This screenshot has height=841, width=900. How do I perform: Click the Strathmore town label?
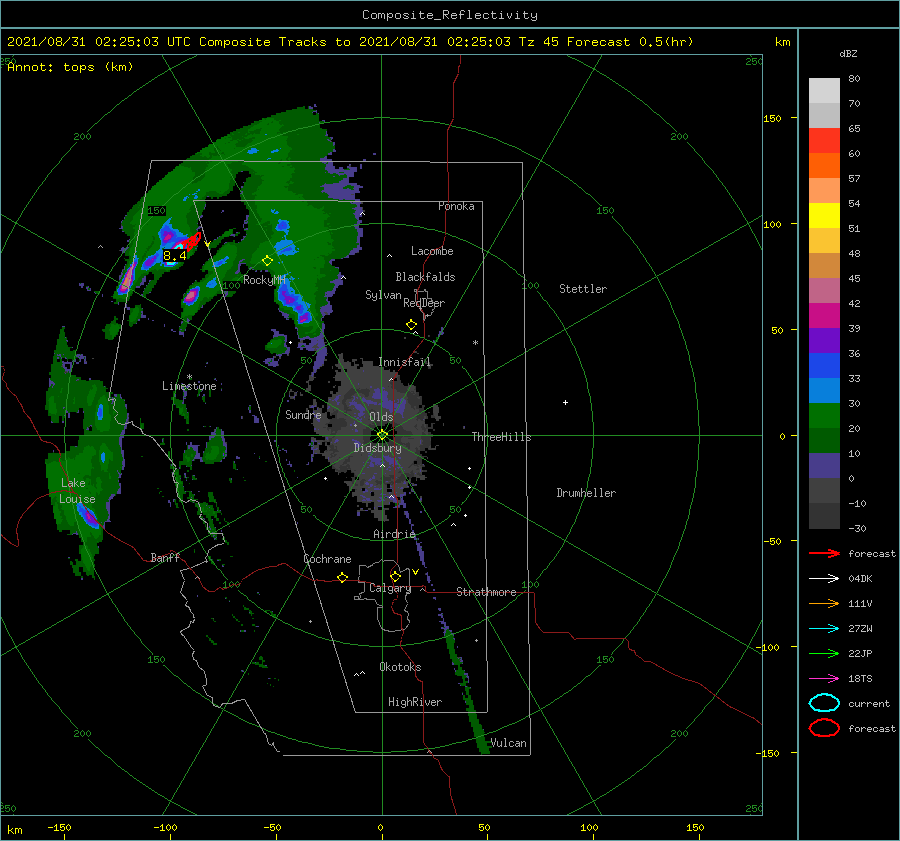[x=486, y=592]
